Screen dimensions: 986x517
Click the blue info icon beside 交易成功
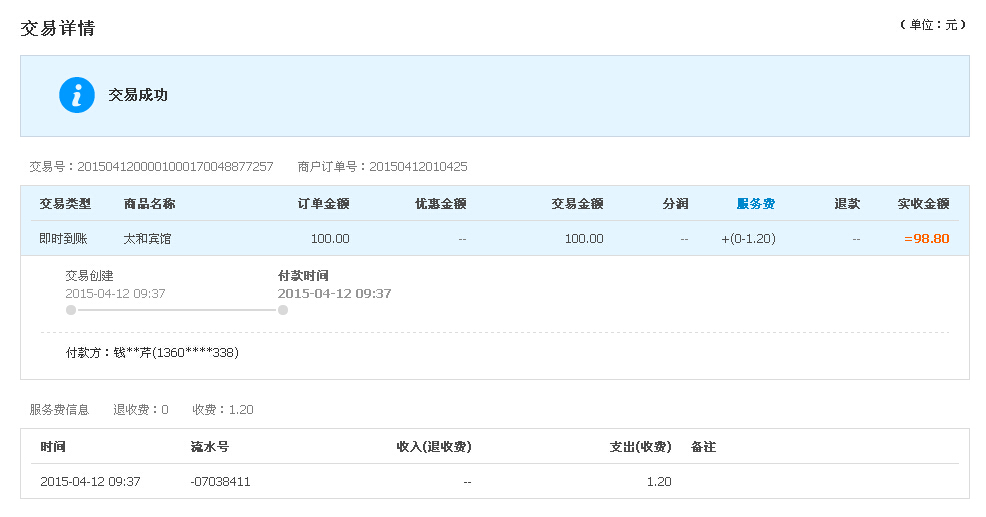(x=77, y=95)
